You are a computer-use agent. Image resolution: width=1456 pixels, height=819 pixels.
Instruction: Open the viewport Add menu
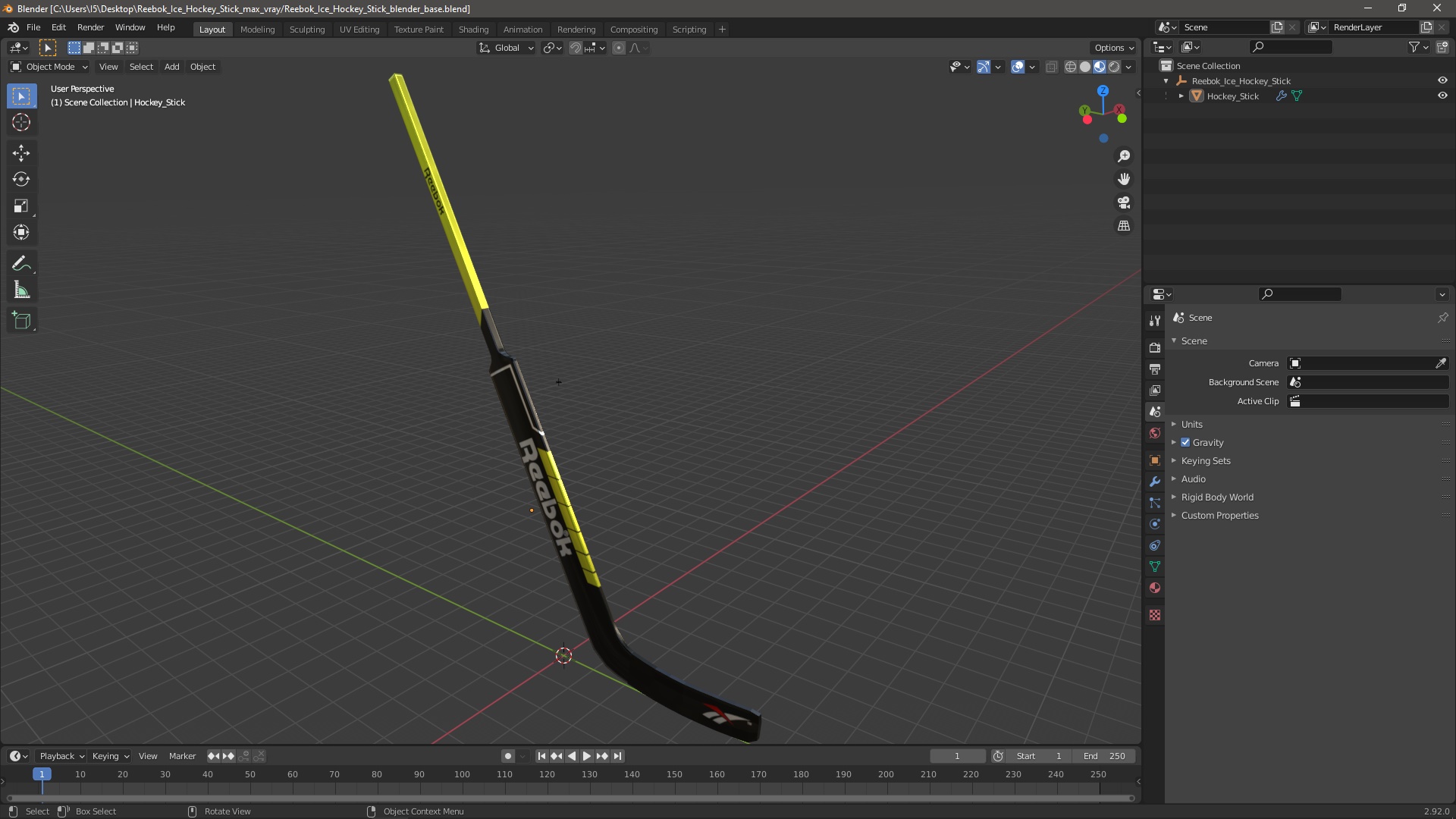(172, 67)
